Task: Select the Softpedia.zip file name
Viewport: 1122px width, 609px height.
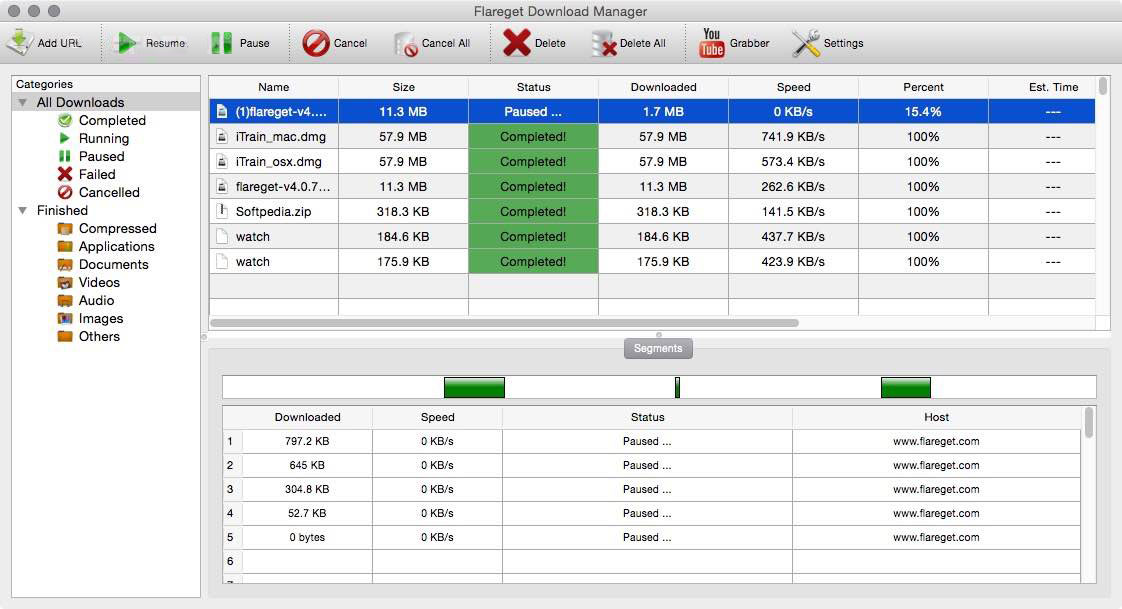Action: click(x=273, y=212)
